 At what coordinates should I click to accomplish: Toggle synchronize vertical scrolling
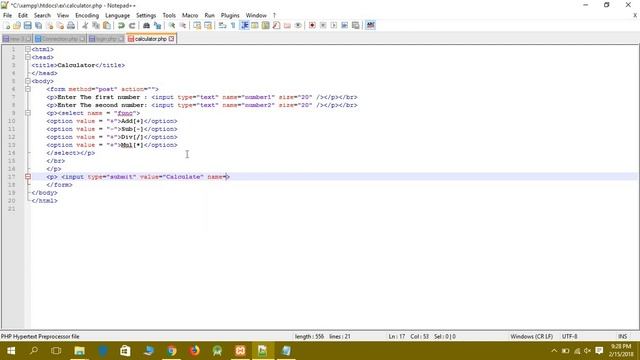tap(197, 25)
